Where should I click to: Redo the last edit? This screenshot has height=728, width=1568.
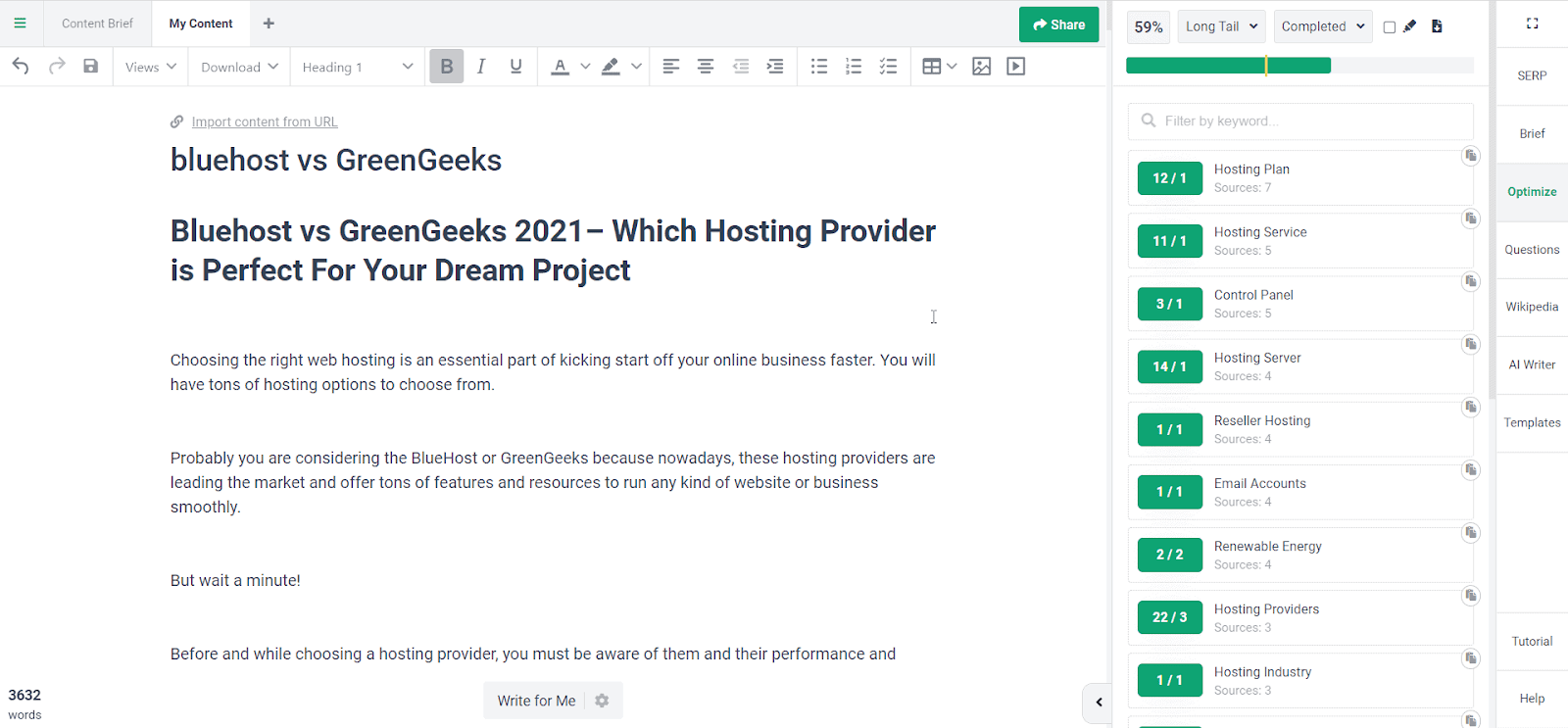57,67
